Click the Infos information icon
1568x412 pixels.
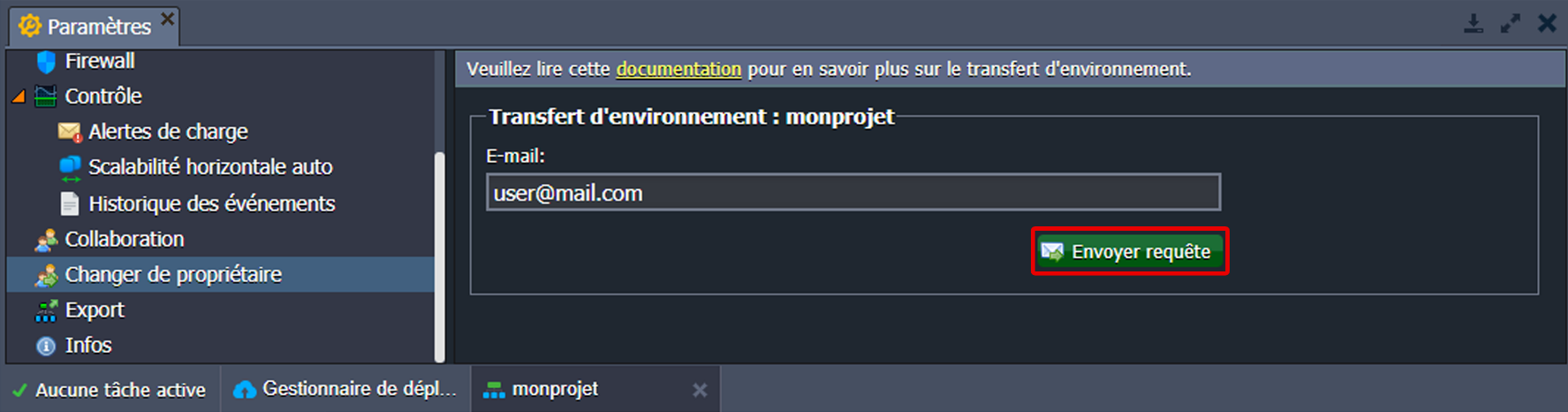(x=46, y=346)
